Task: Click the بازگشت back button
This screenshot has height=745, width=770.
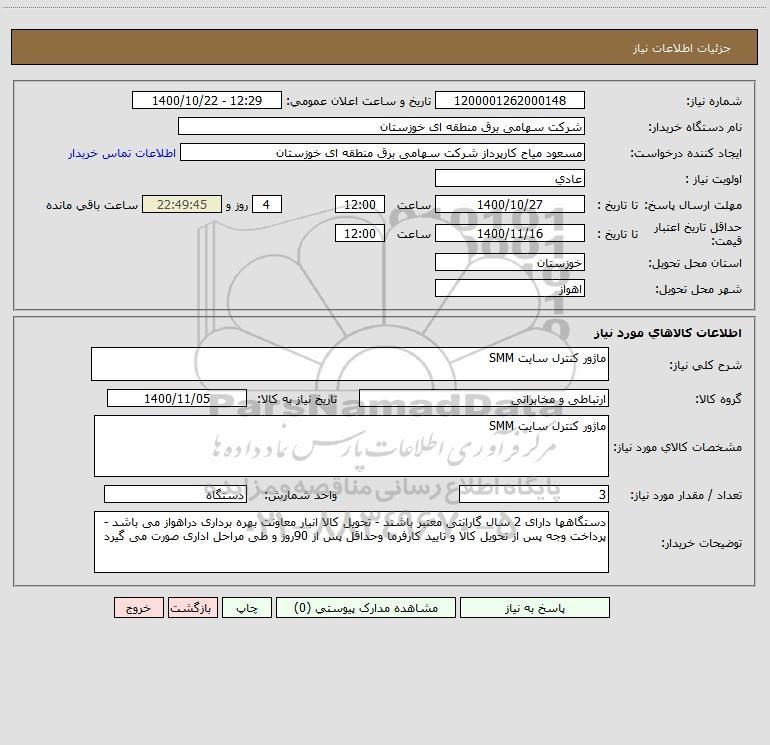Action: tap(192, 607)
